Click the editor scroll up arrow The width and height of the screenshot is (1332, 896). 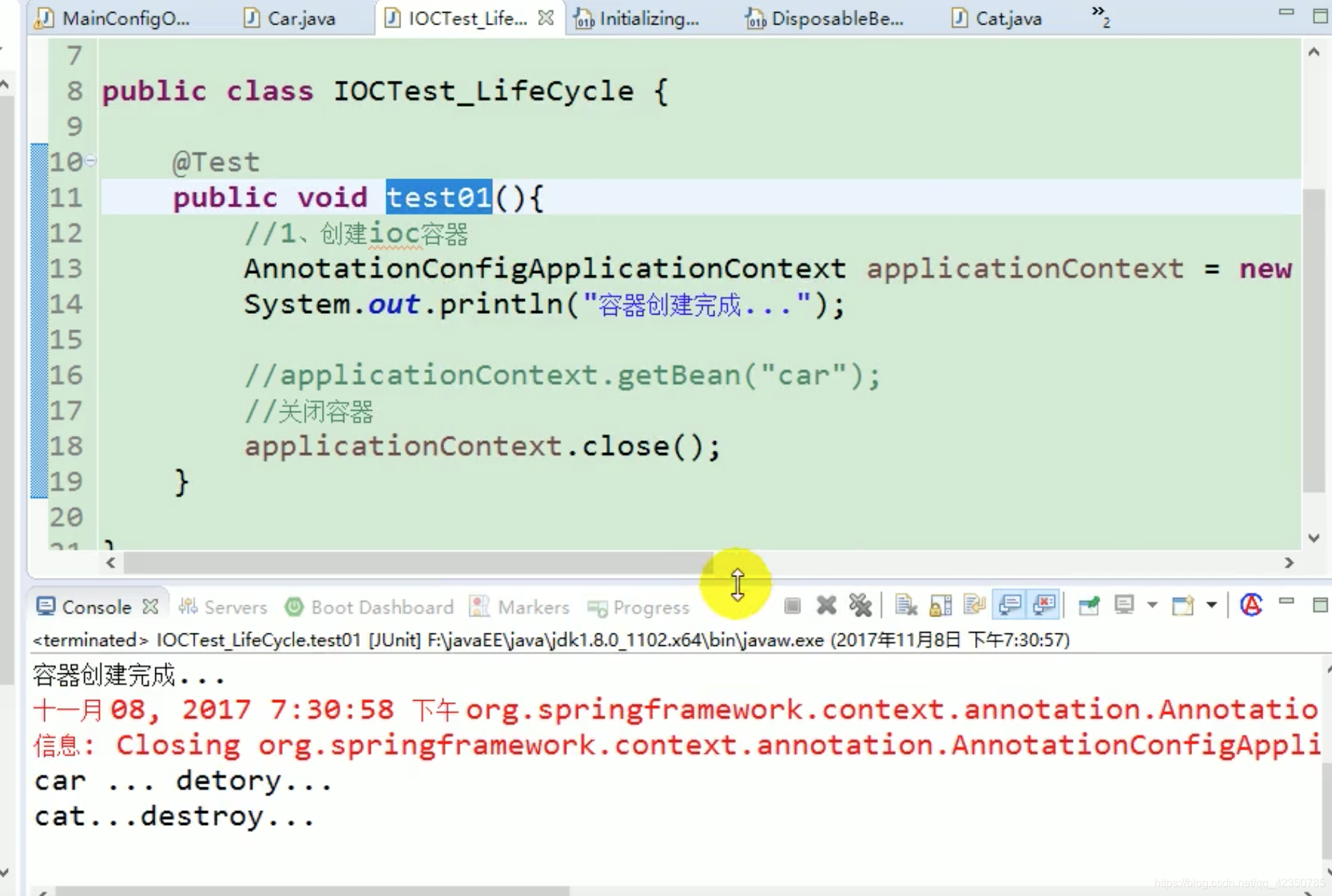(1313, 52)
